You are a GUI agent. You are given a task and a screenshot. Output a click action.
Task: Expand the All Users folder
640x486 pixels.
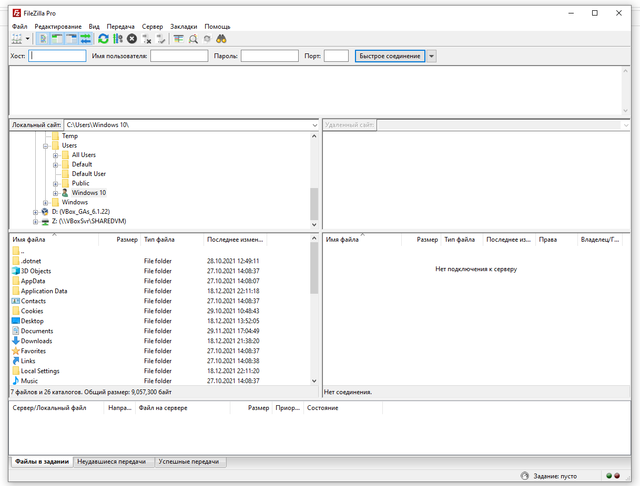coord(56,155)
